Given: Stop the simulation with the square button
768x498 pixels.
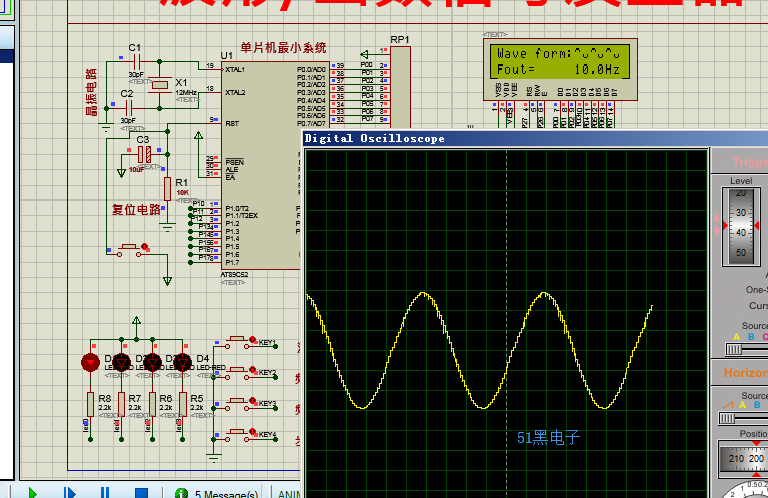Looking at the screenshot, I should 141,492.
